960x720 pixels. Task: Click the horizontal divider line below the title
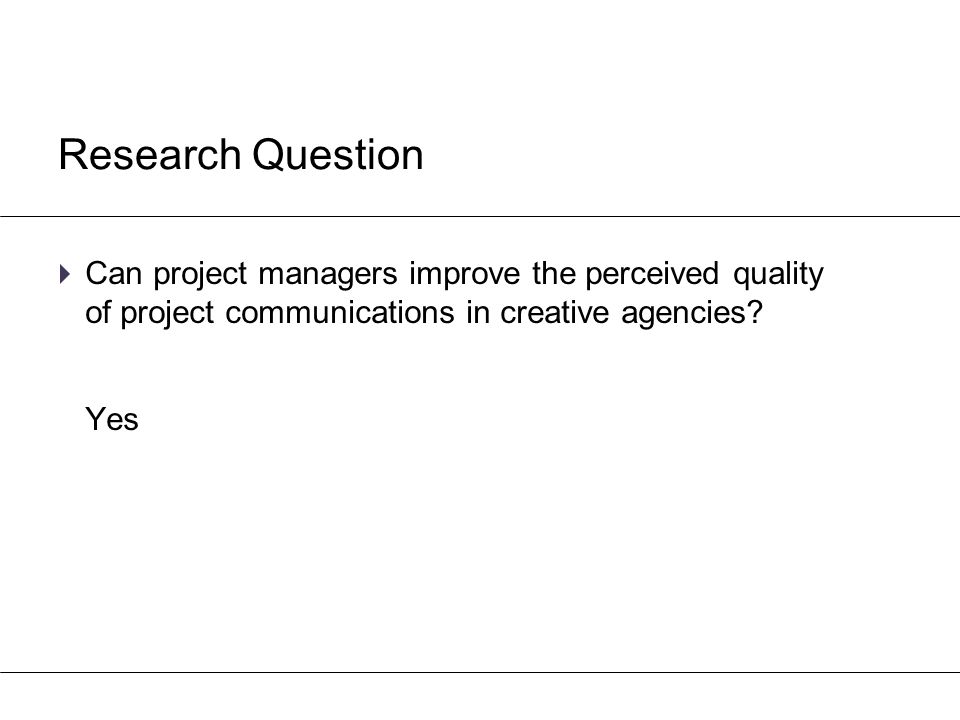tap(480, 216)
